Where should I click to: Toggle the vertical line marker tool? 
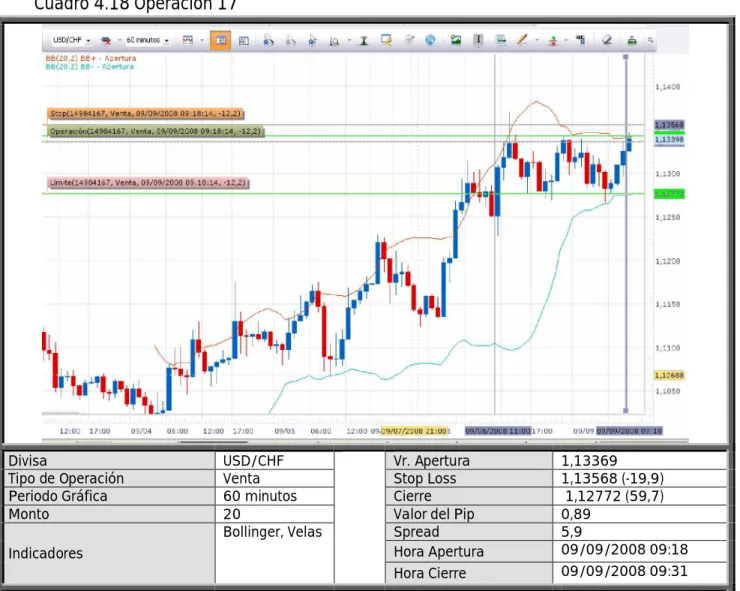click(478, 40)
